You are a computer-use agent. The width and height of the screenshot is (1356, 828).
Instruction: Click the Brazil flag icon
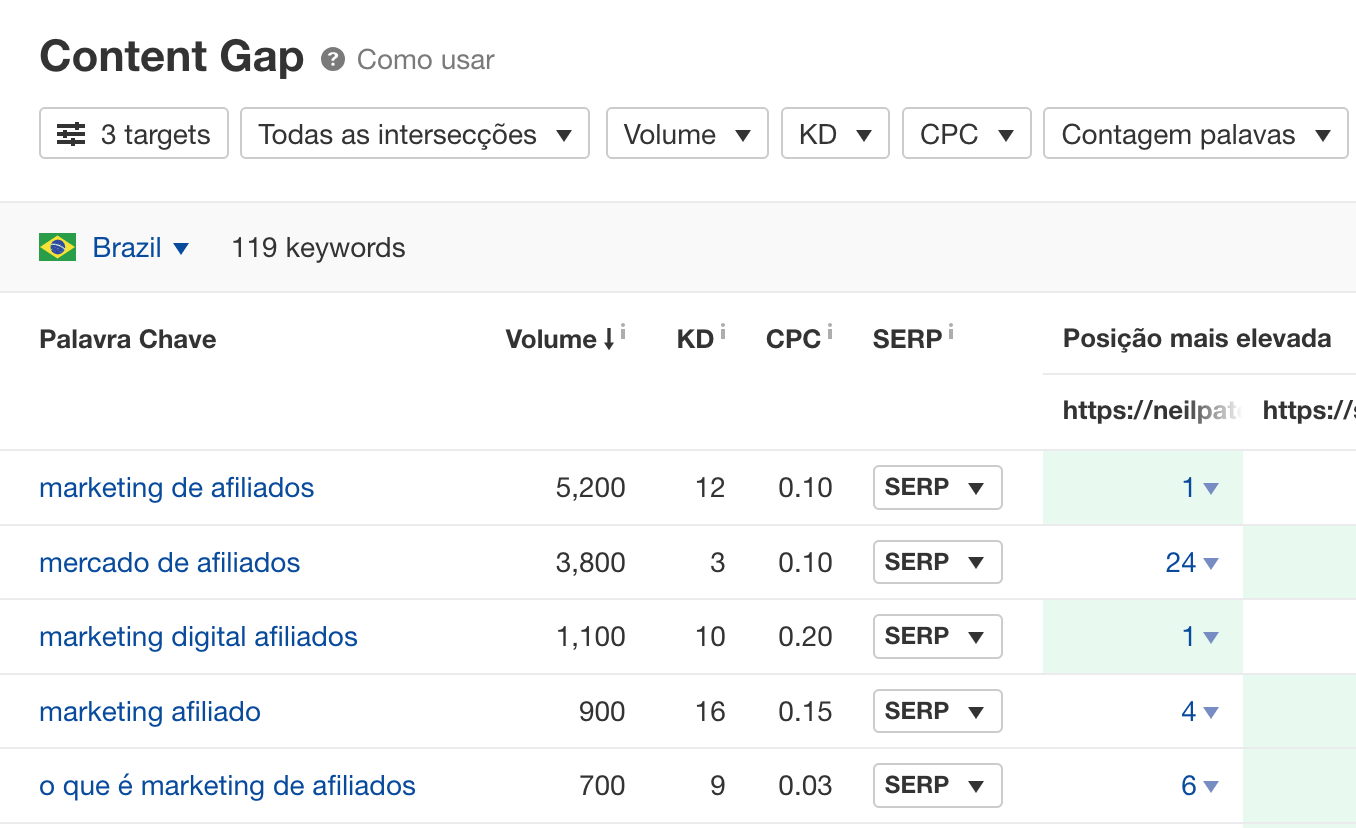click(x=58, y=247)
